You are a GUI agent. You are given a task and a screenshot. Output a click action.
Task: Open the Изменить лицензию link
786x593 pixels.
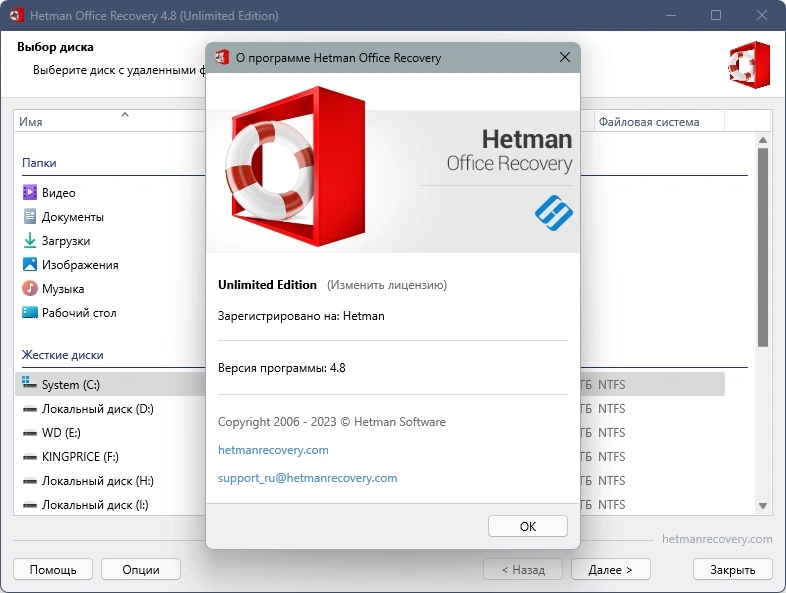coord(386,285)
